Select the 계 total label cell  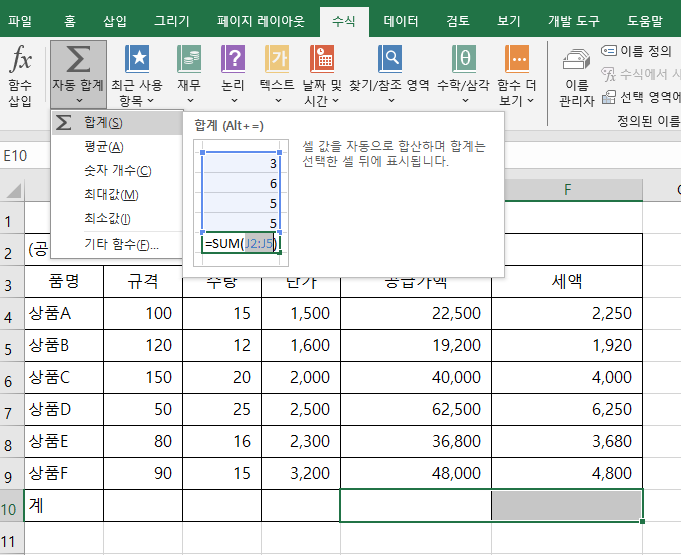[x=64, y=505]
